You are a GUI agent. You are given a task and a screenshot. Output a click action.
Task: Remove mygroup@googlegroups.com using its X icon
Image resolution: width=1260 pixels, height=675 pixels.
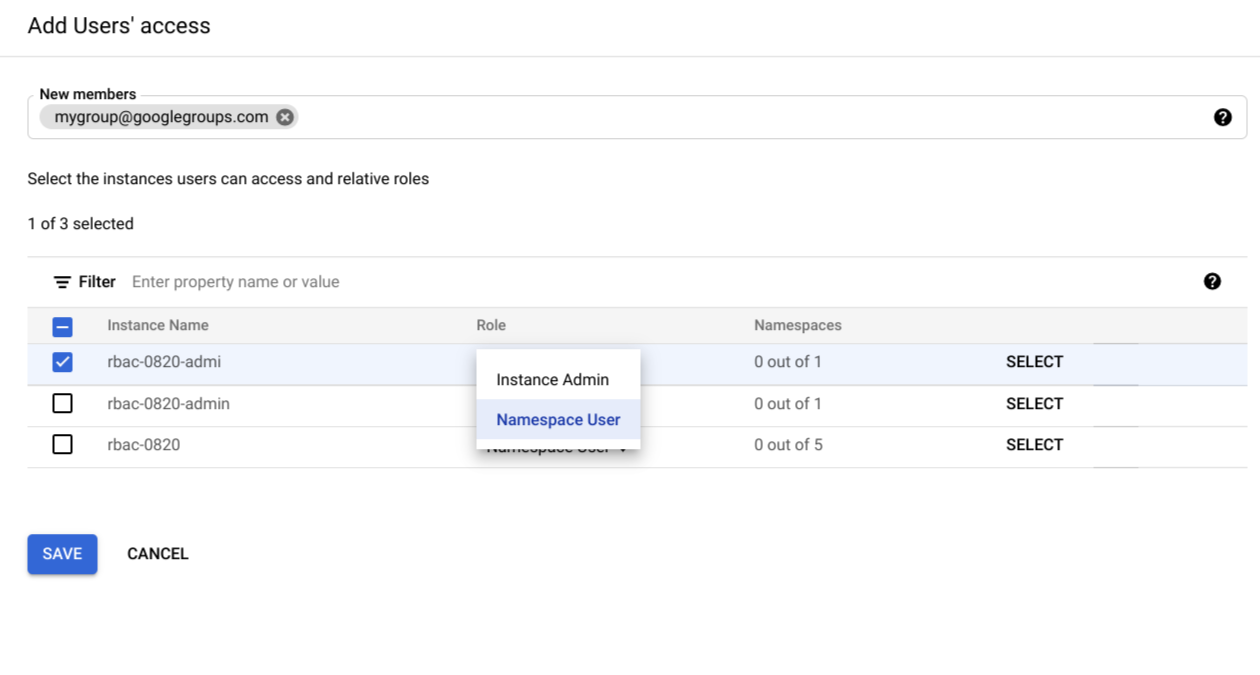click(285, 117)
